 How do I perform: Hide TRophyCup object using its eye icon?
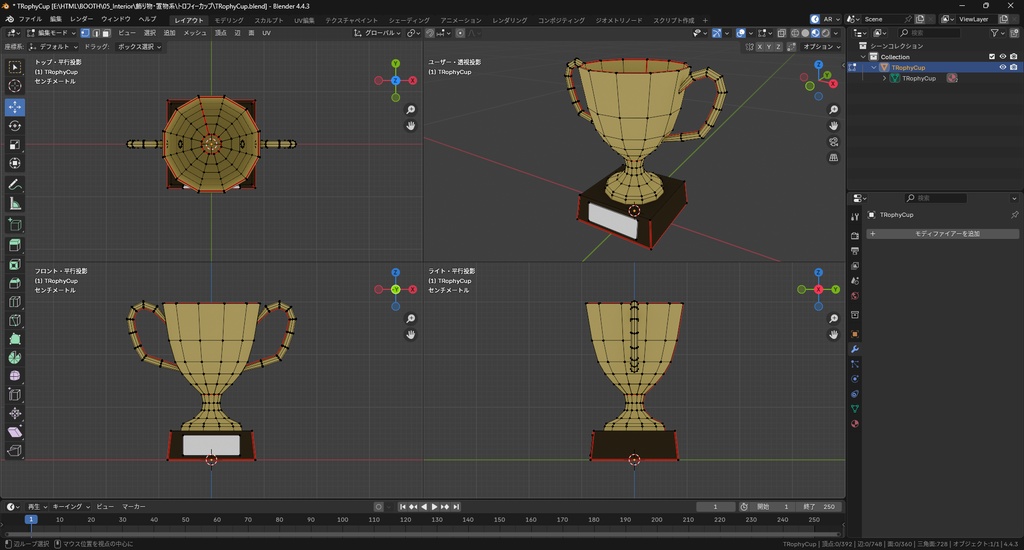click(x=1002, y=67)
